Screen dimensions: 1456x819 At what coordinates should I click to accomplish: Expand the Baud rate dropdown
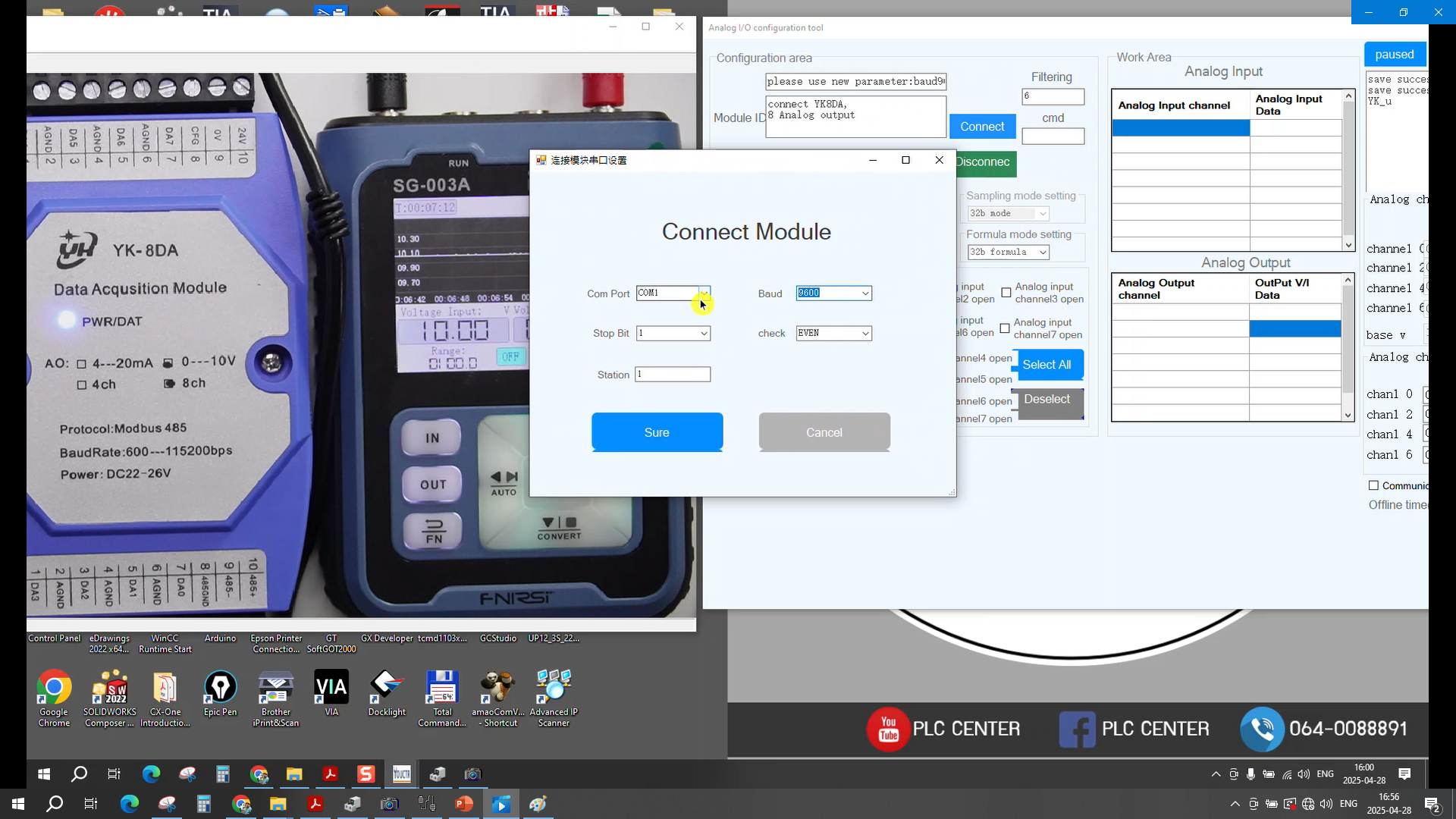coord(864,293)
